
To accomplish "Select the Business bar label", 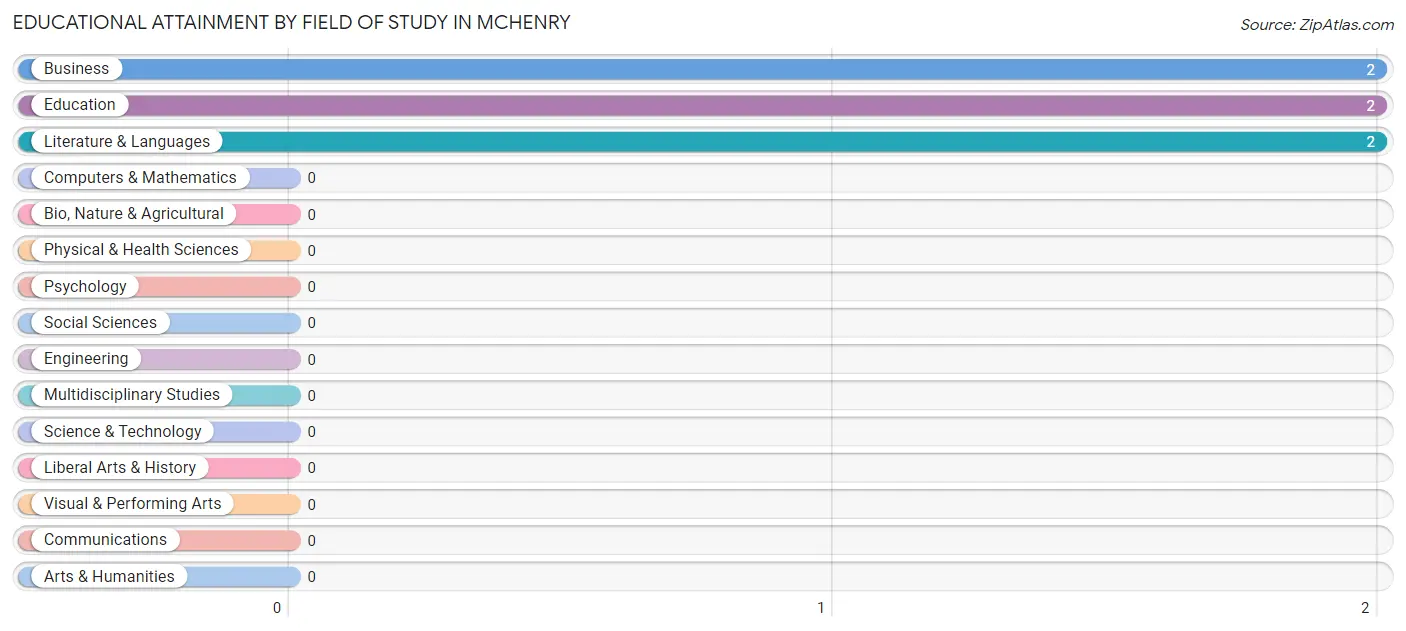I will coord(76,69).
